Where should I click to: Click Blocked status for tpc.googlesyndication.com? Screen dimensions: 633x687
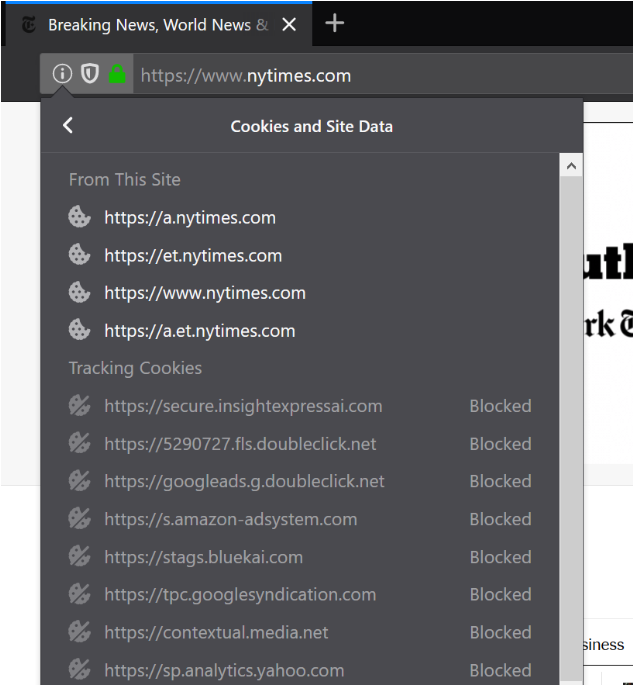[500, 595]
